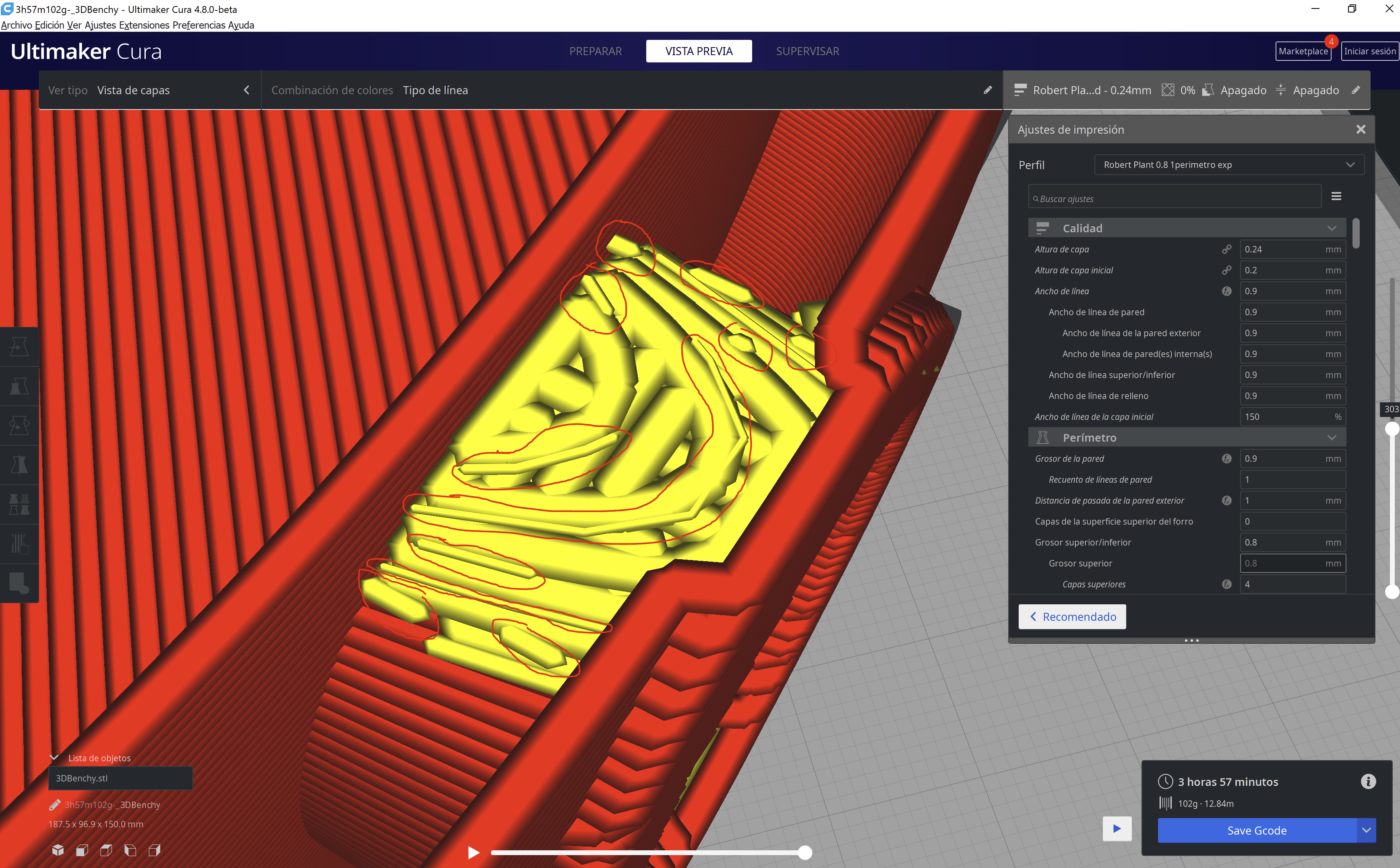Click in the Buscar ajustes search field
The image size is (1400, 868).
1174,198
